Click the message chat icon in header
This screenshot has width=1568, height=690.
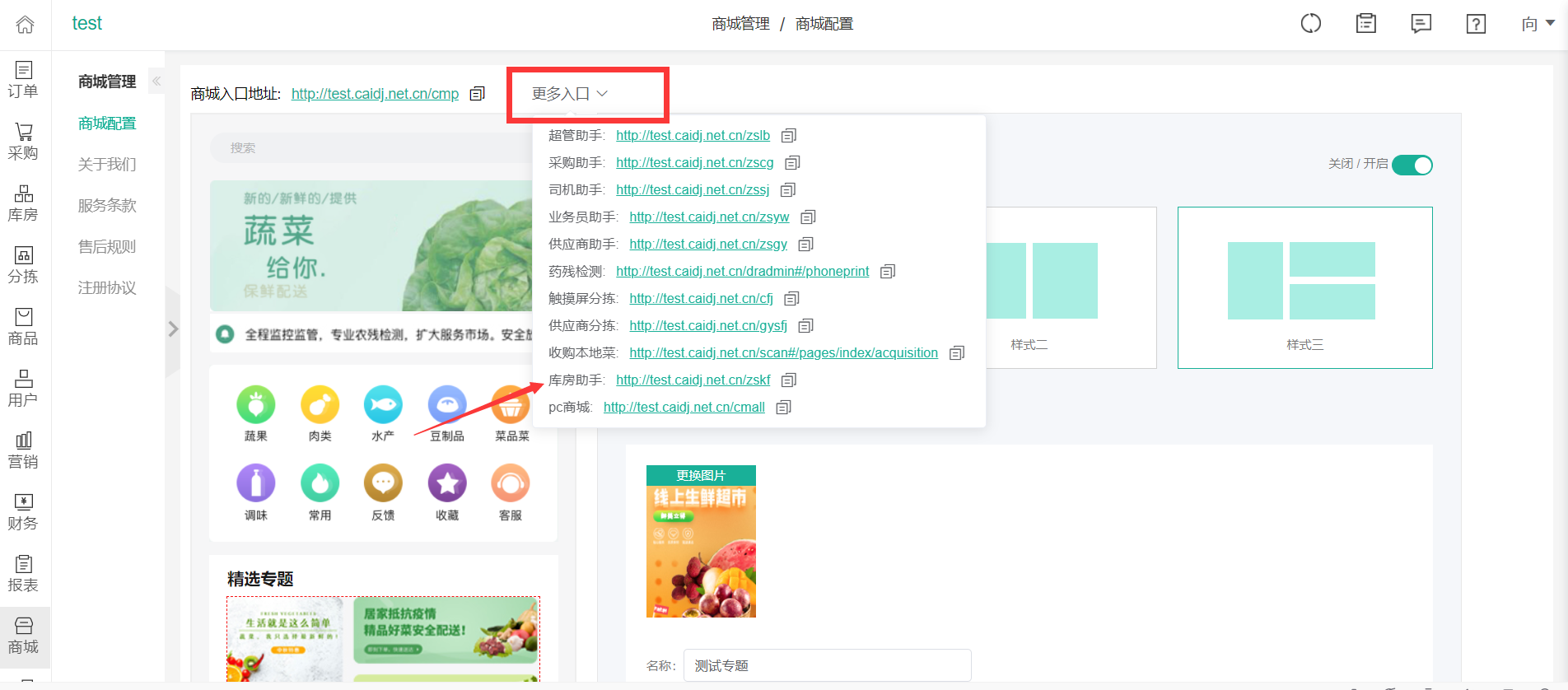coord(1421,24)
